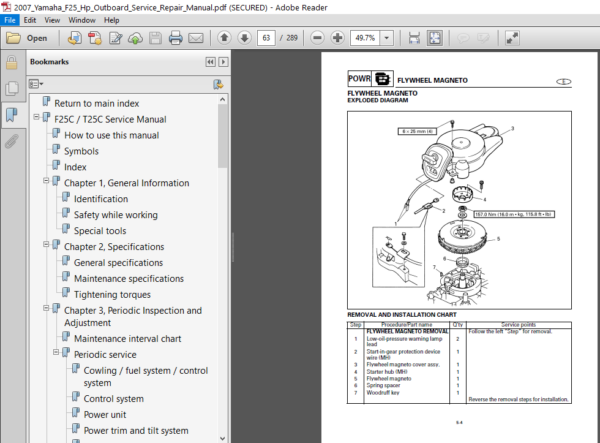
Task: Click the create PDF online icon
Action: [75, 38]
